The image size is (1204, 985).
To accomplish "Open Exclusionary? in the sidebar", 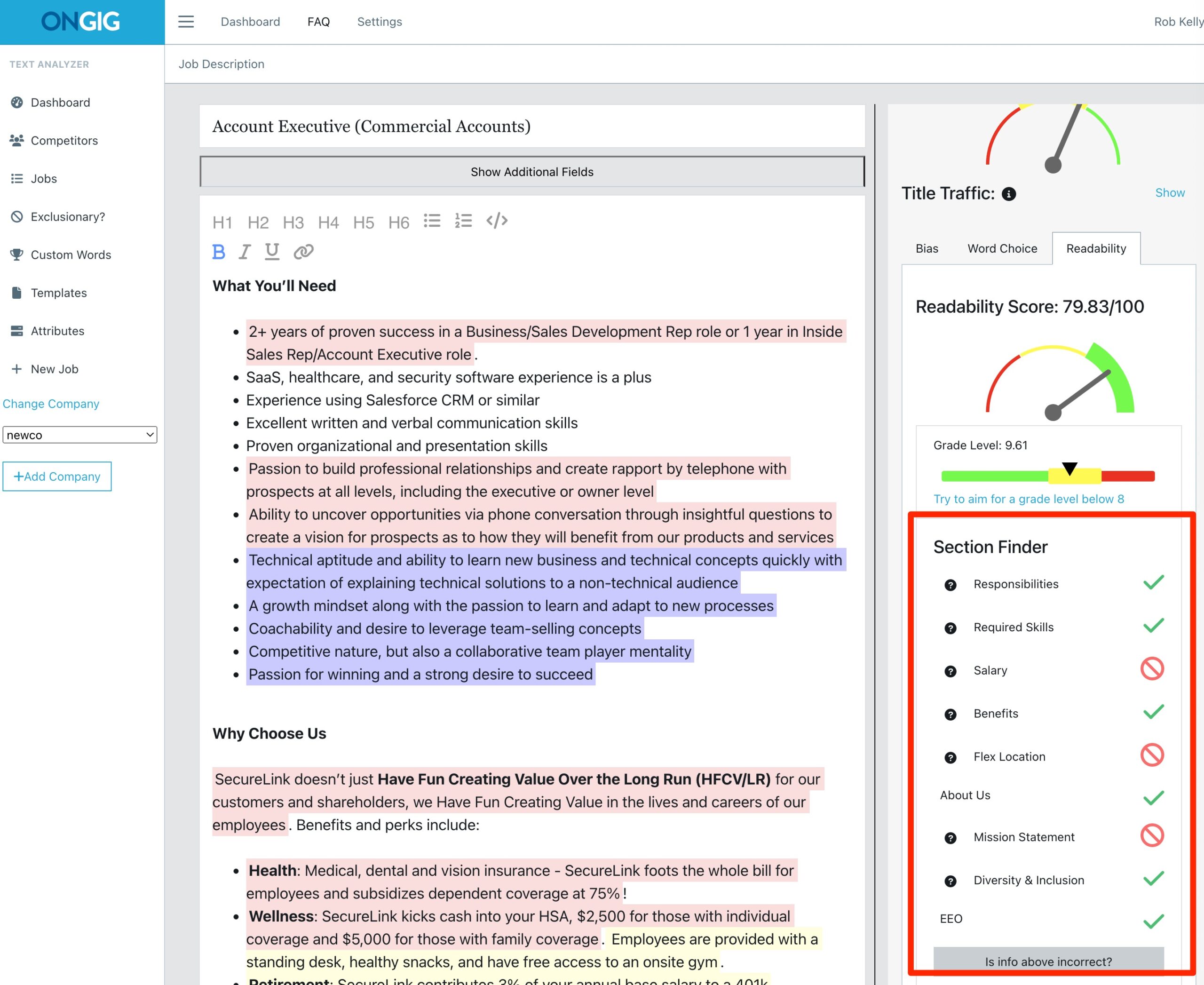I will 68,217.
